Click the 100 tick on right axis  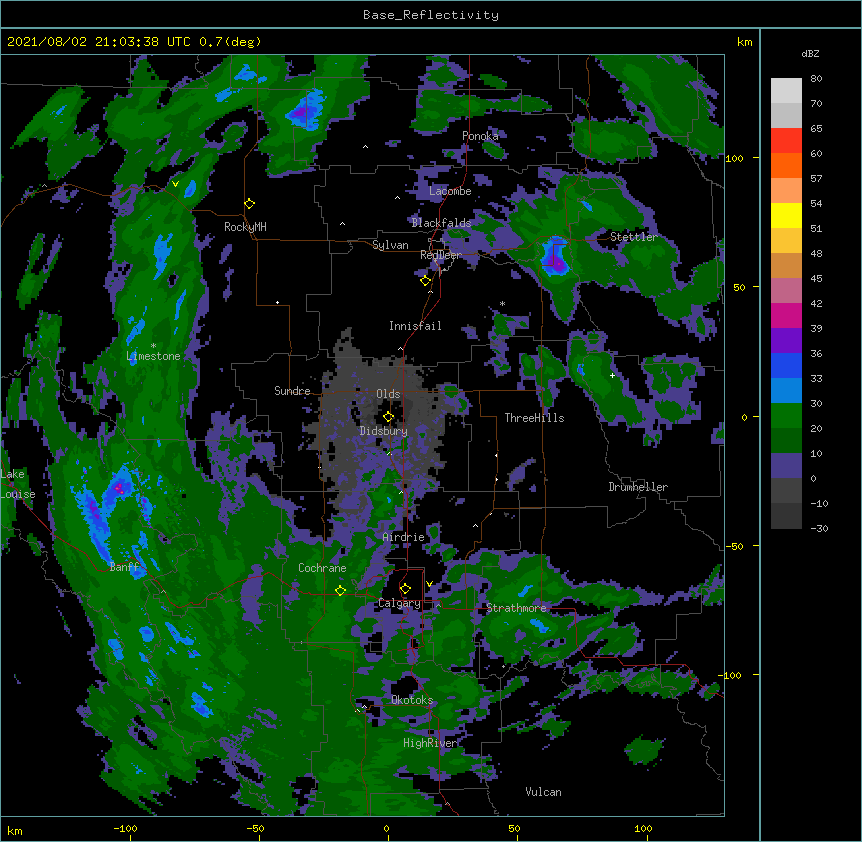(x=734, y=158)
